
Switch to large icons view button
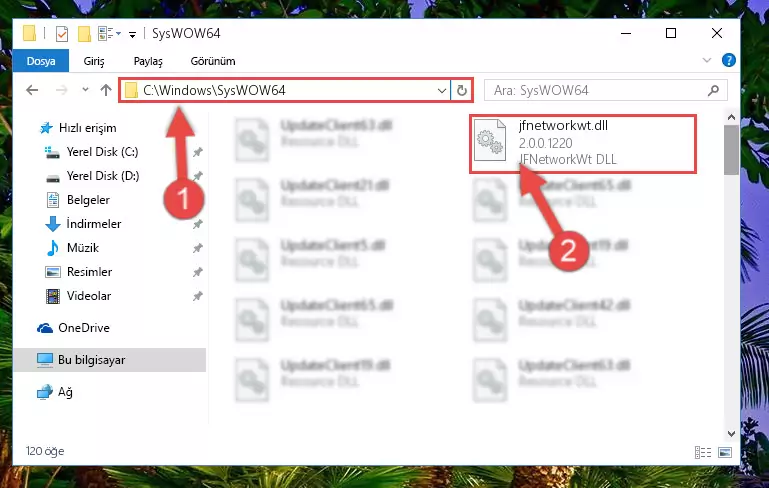pos(725,452)
